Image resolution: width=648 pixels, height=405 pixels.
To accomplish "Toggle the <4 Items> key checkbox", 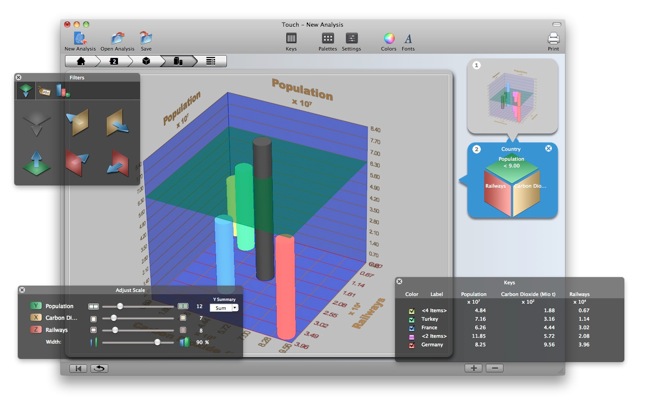I will pyautogui.click(x=412, y=311).
